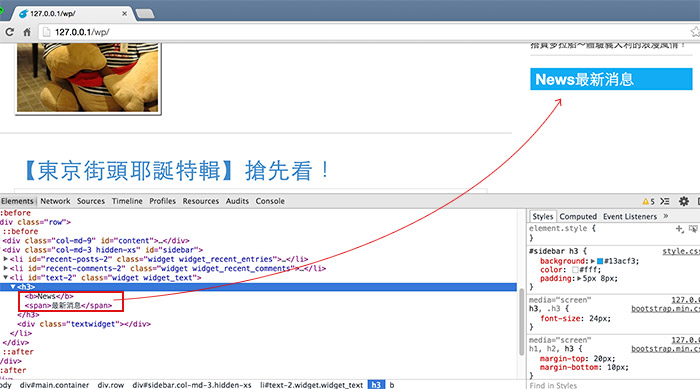Open the Profiles tab
The height and width of the screenshot is (389, 700).
[x=162, y=201]
